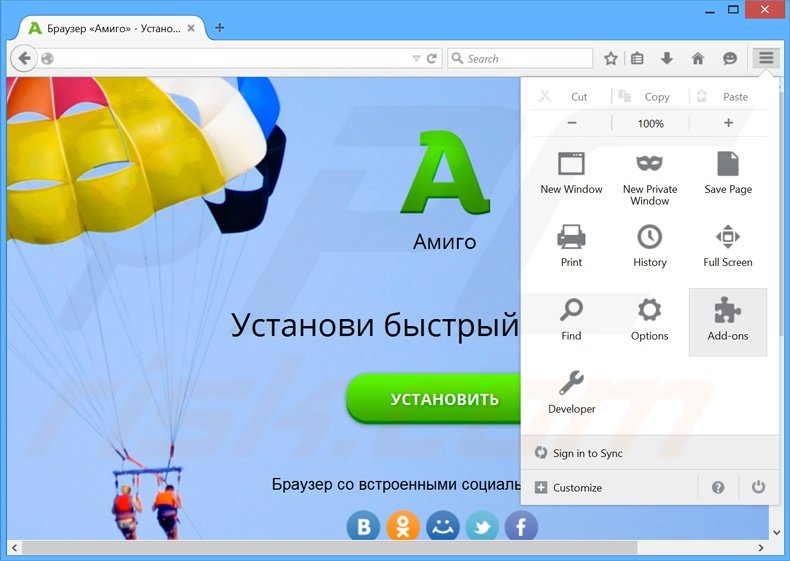The width and height of the screenshot is (790, 561).
Task: Open the New Window menu item
Action: (571, 172)
